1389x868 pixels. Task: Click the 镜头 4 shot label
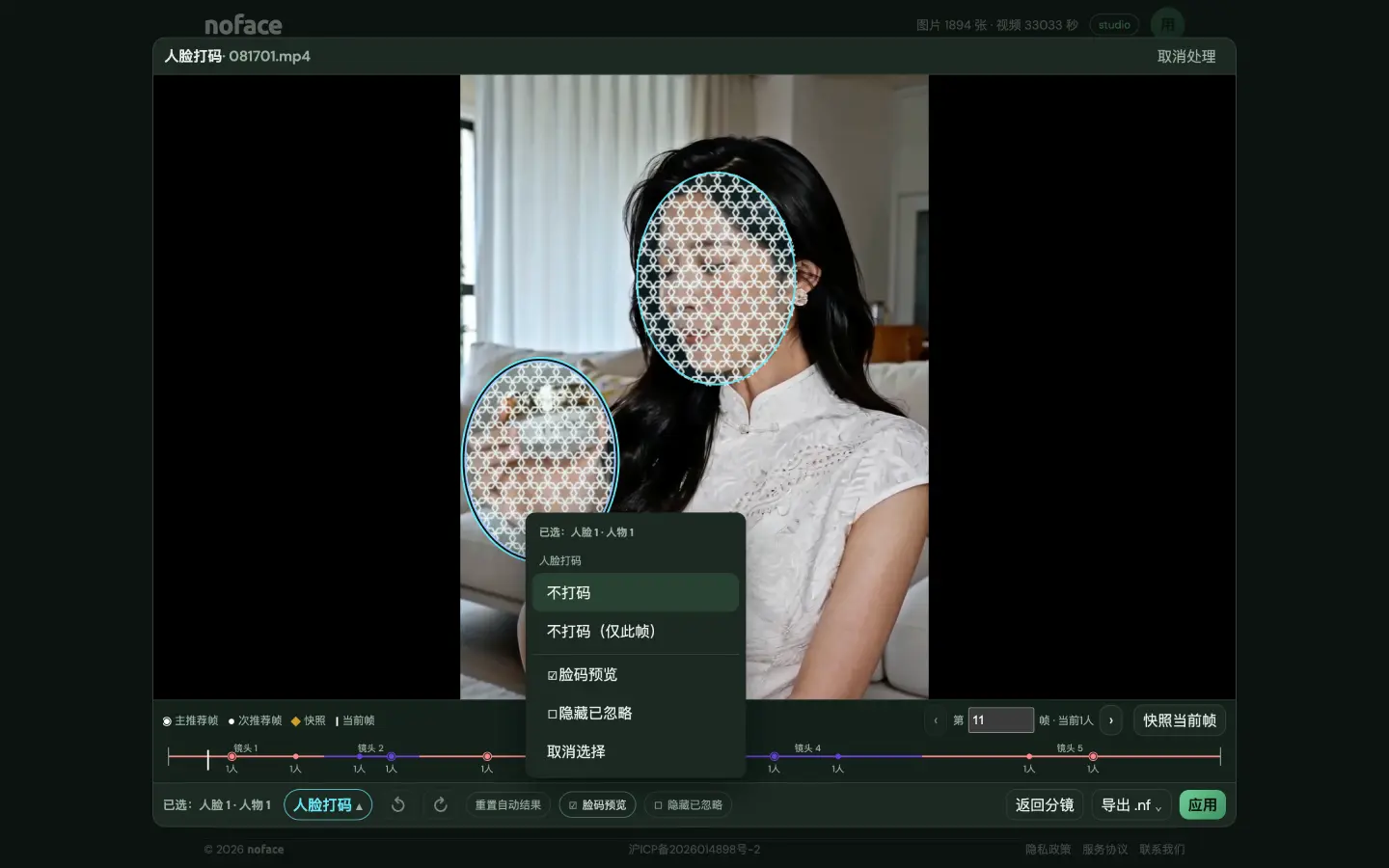(807, 748)
